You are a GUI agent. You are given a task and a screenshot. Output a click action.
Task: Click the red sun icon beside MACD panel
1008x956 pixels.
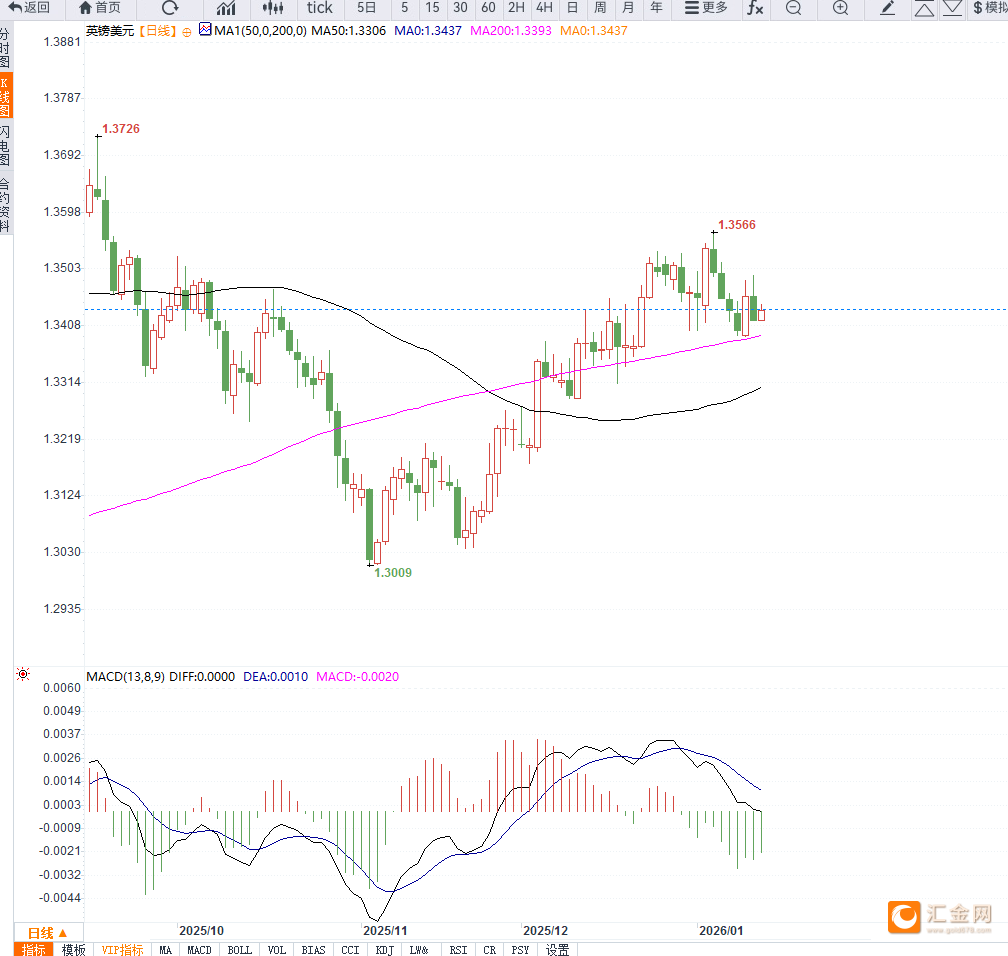(x=23, y=674)
